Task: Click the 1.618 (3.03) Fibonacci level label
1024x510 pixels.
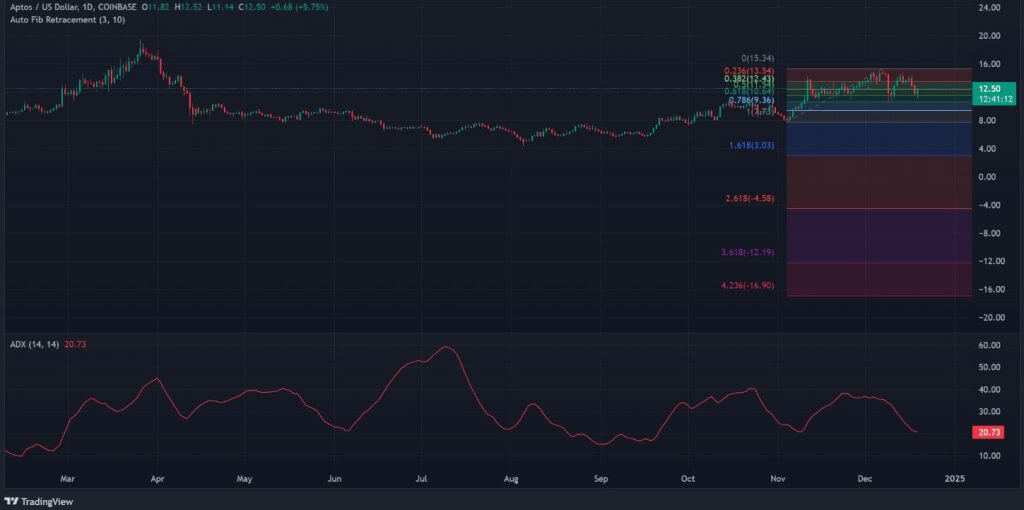Action: tap(751, 146)
